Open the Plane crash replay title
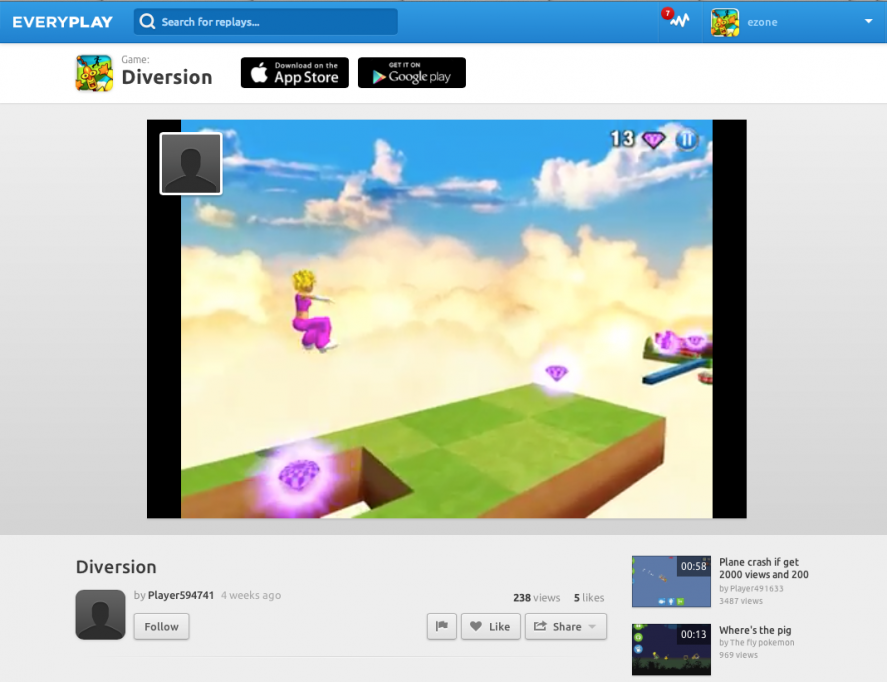 [763, 567]
